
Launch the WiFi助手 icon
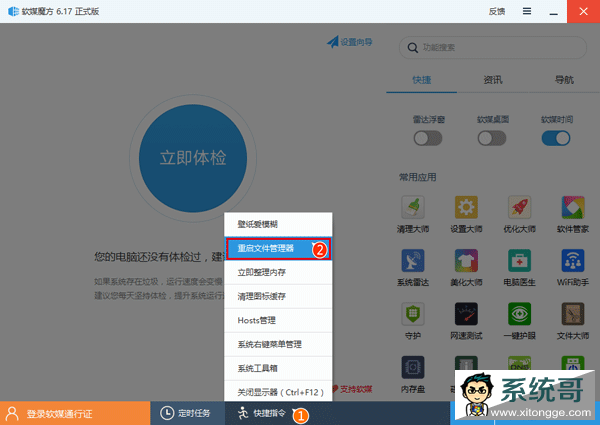tap(573, 261)
